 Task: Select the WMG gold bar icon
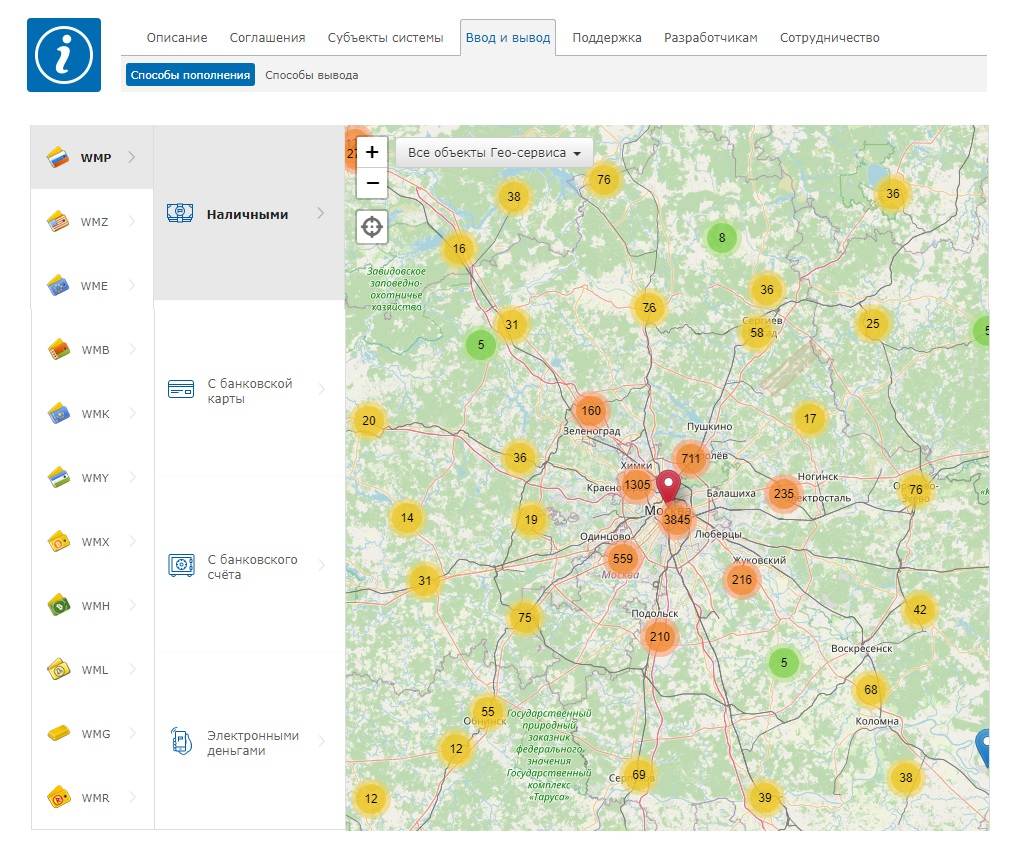tap(59, 734)
